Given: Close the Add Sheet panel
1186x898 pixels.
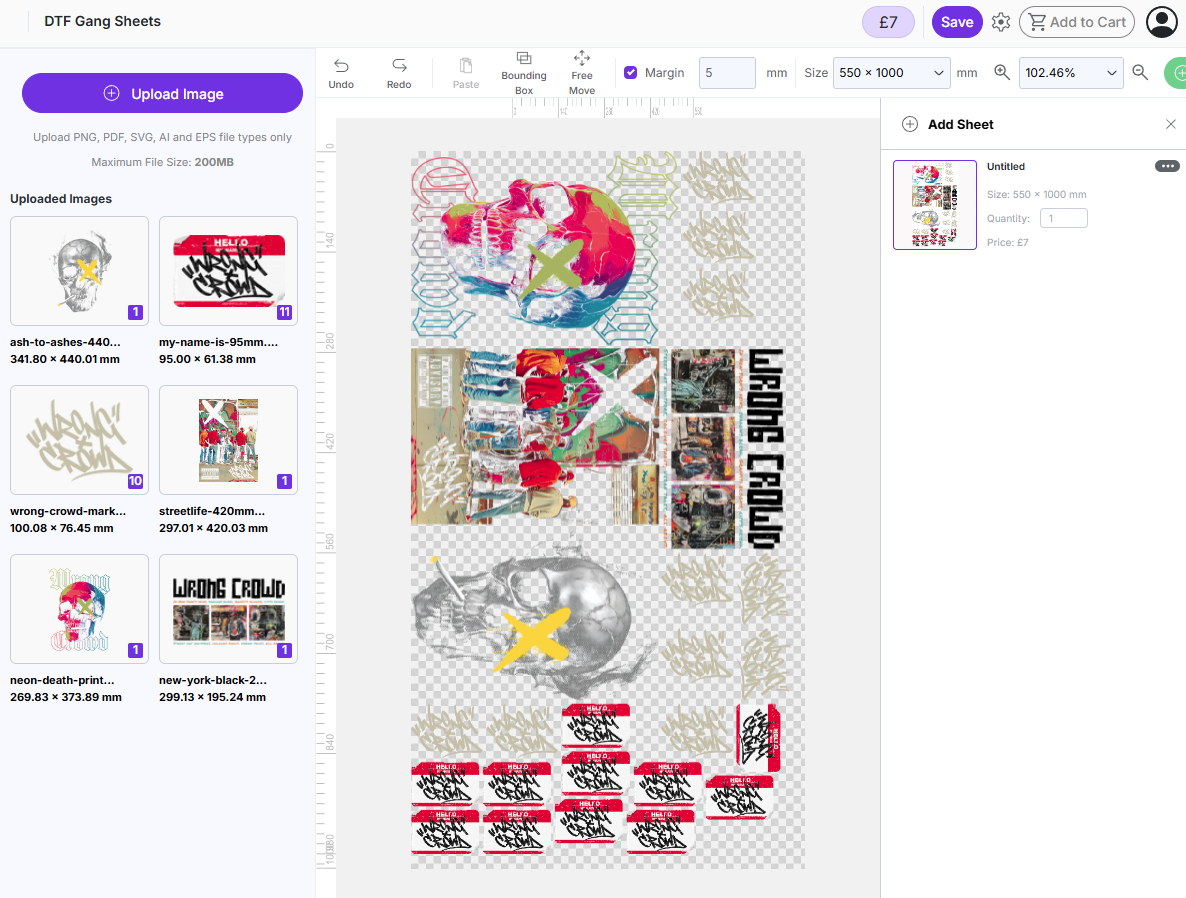Looking at the screenshot, I should (1171, 124).
